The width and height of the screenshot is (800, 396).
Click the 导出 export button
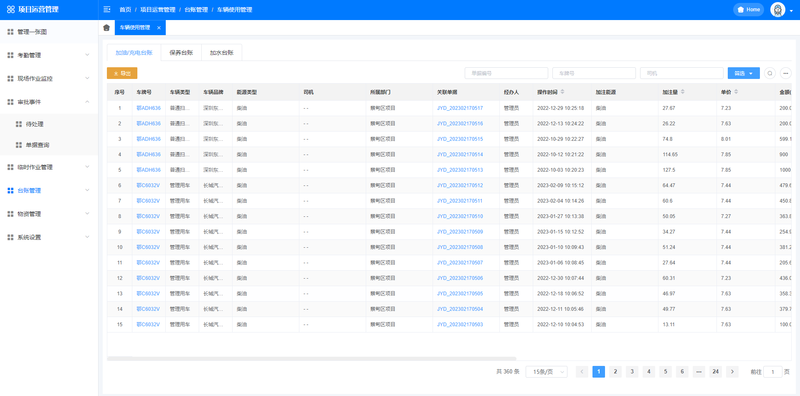pyautogui.click(x=122, y=73)
